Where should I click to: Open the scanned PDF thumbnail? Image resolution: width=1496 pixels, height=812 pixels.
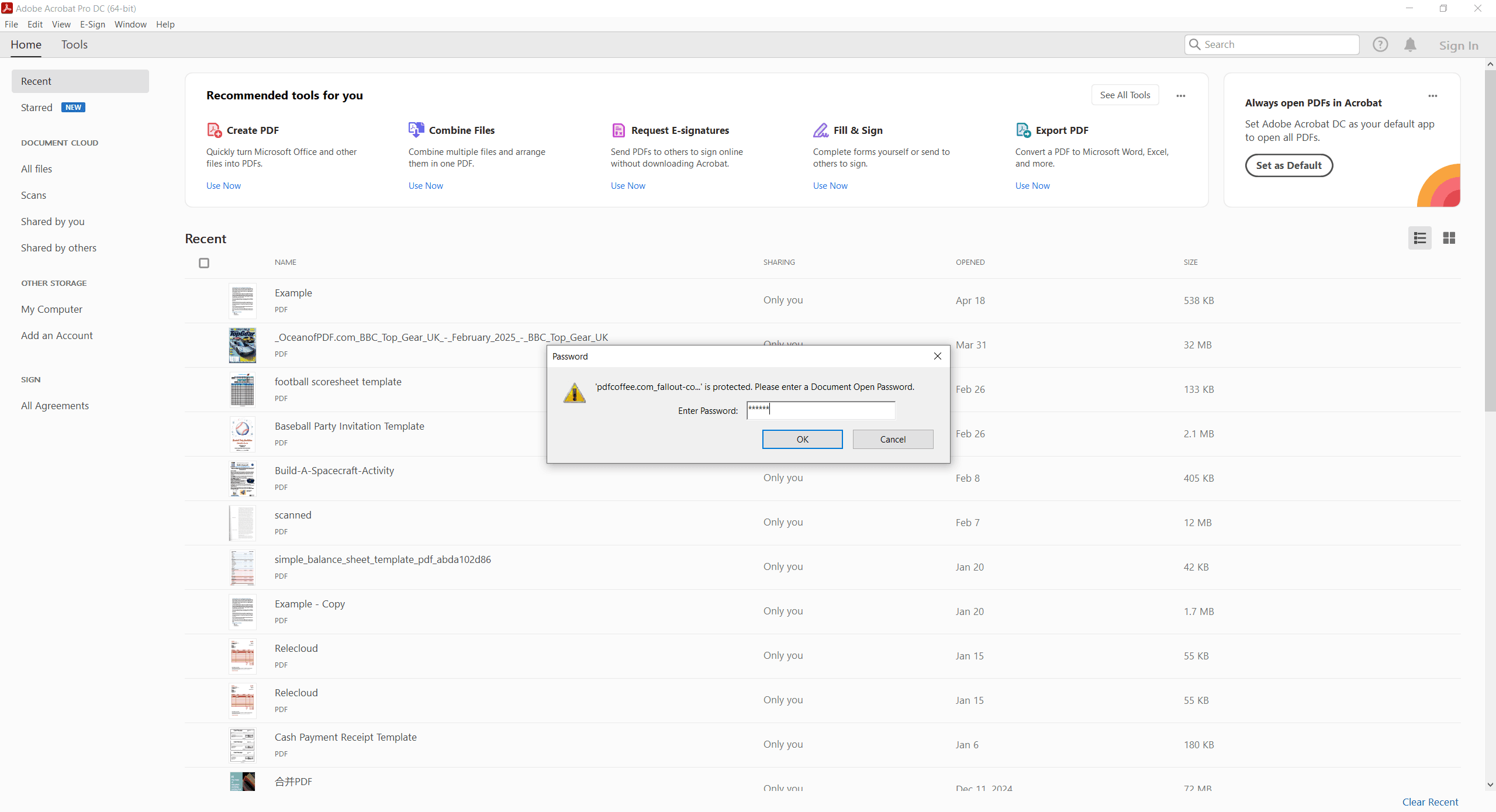(242, 523)
